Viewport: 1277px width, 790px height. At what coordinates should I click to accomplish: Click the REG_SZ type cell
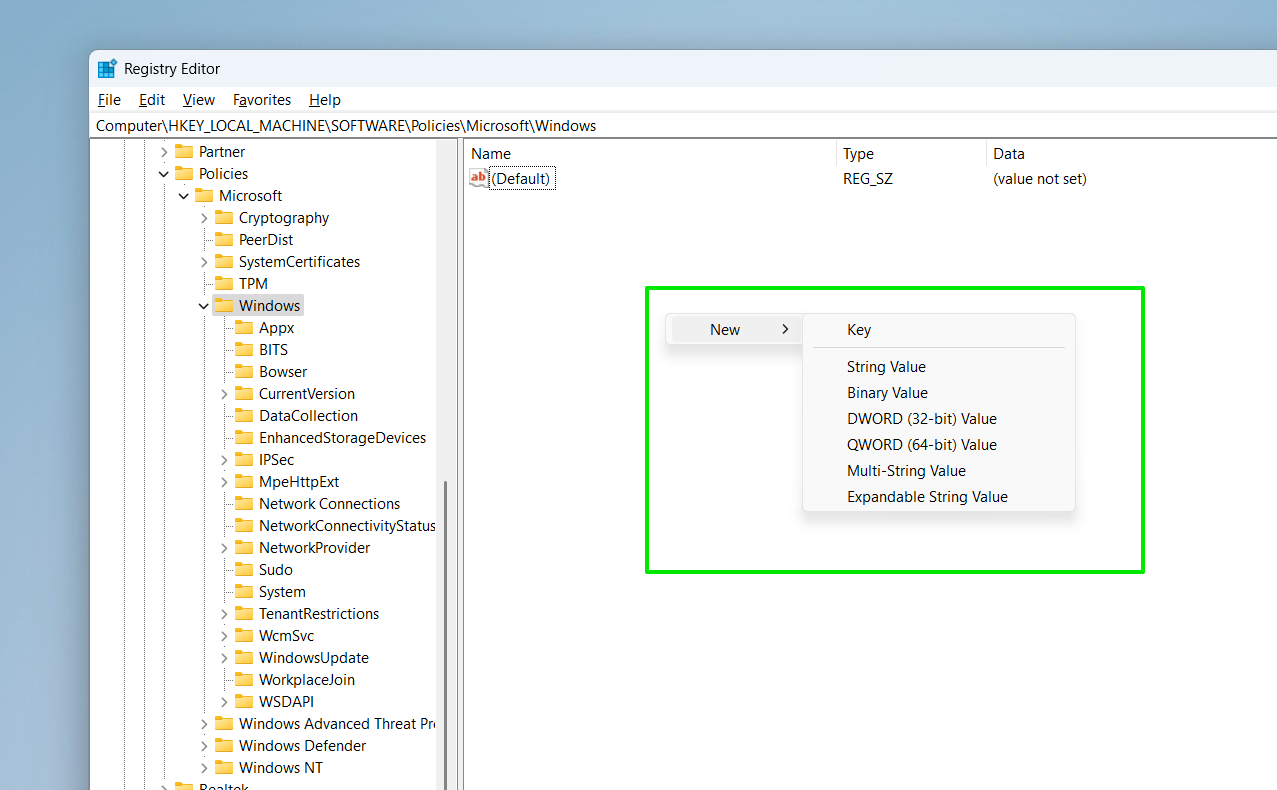(x=868, y=179)
